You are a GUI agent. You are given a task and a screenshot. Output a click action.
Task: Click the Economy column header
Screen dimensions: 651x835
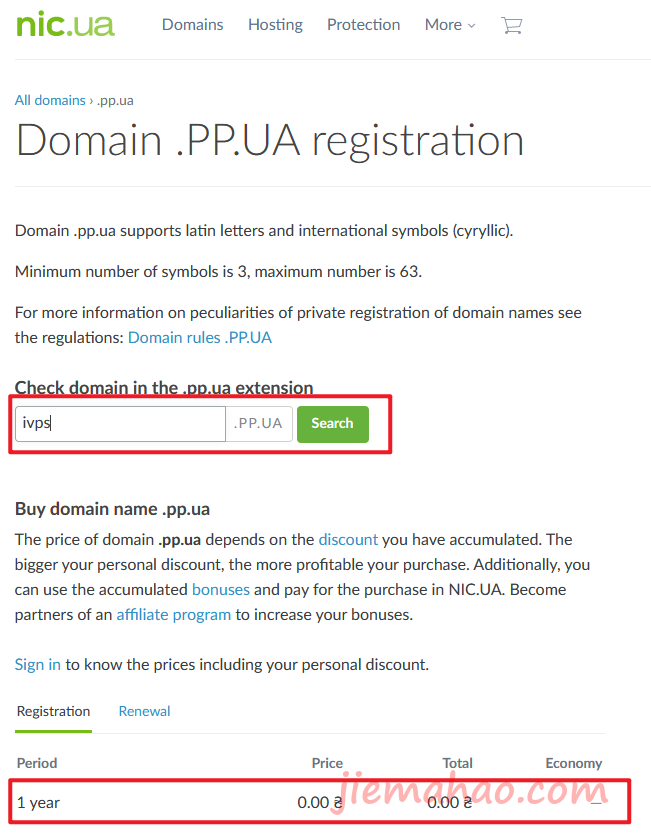tap(573, 763)
